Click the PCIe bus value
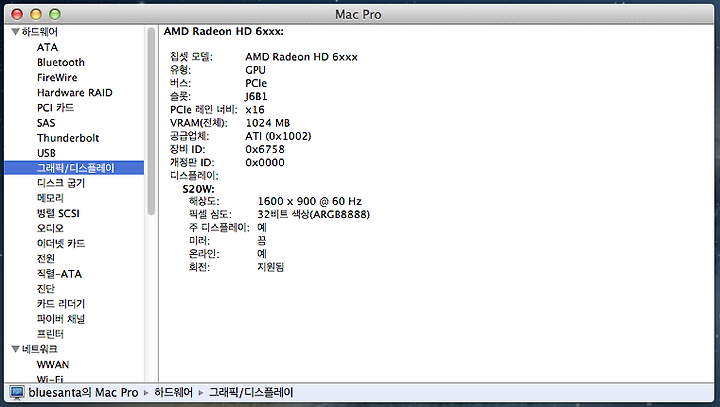 pos(256,83)
